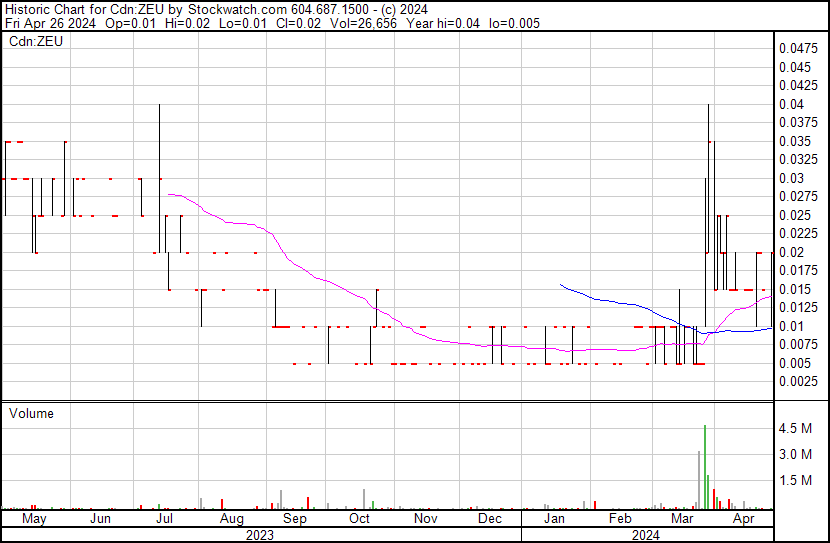Viewport: 830px width, 543px height.
Task: Click the 2023 year label
Action: 260,535
